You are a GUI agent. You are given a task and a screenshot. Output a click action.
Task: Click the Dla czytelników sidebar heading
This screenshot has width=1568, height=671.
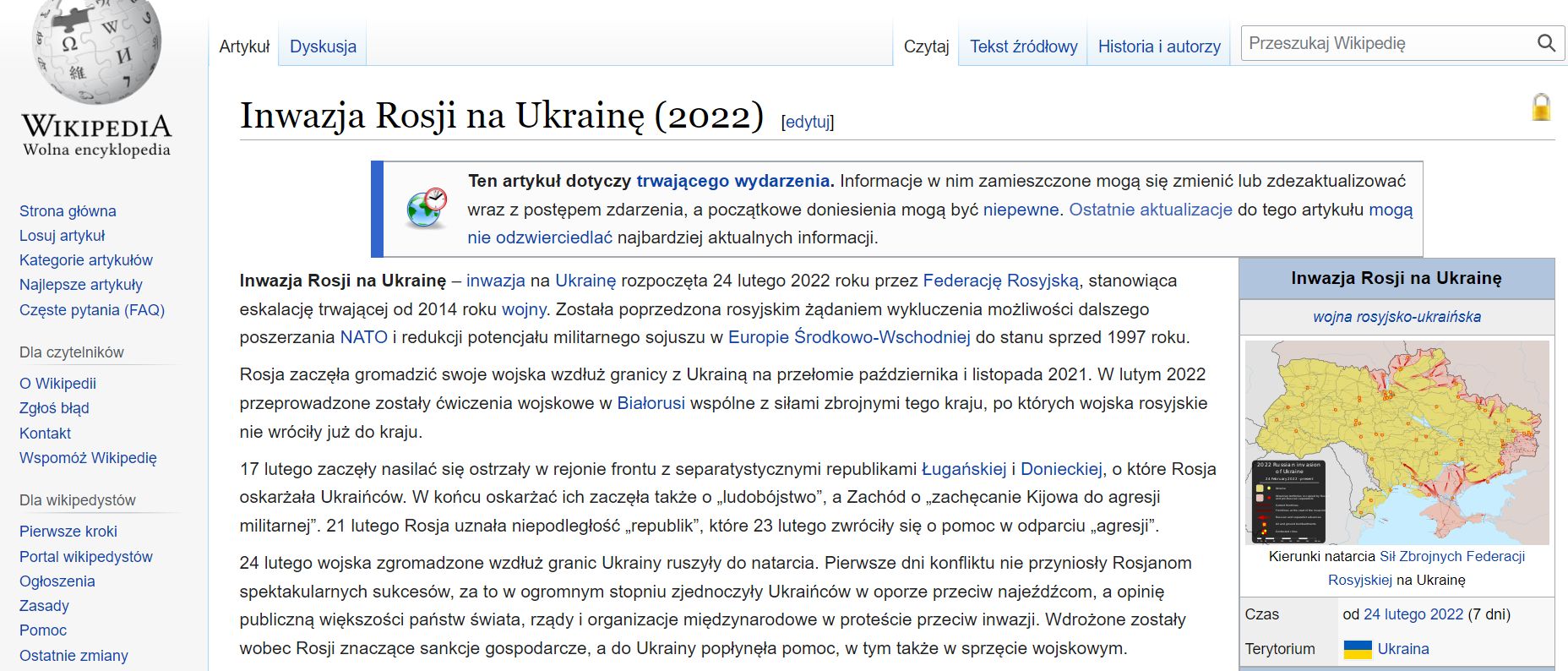[x=72, y=352]
